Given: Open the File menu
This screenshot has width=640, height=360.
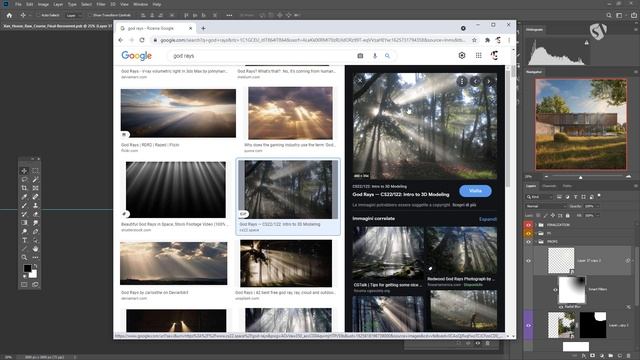Looking at the screenshot, I should [x=18, y=4].
